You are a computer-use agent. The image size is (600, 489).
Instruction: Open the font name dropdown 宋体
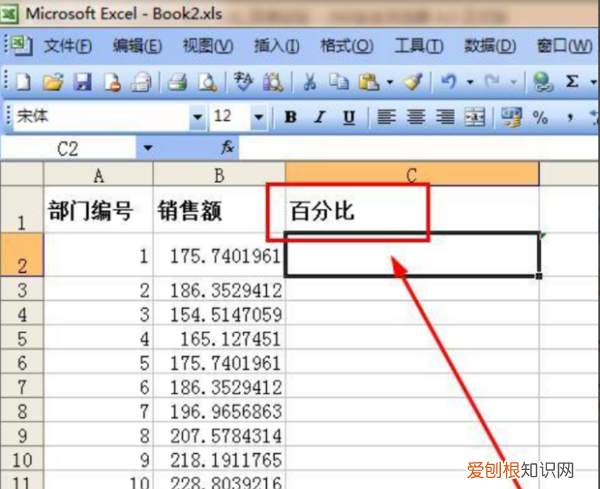(197, 117)
